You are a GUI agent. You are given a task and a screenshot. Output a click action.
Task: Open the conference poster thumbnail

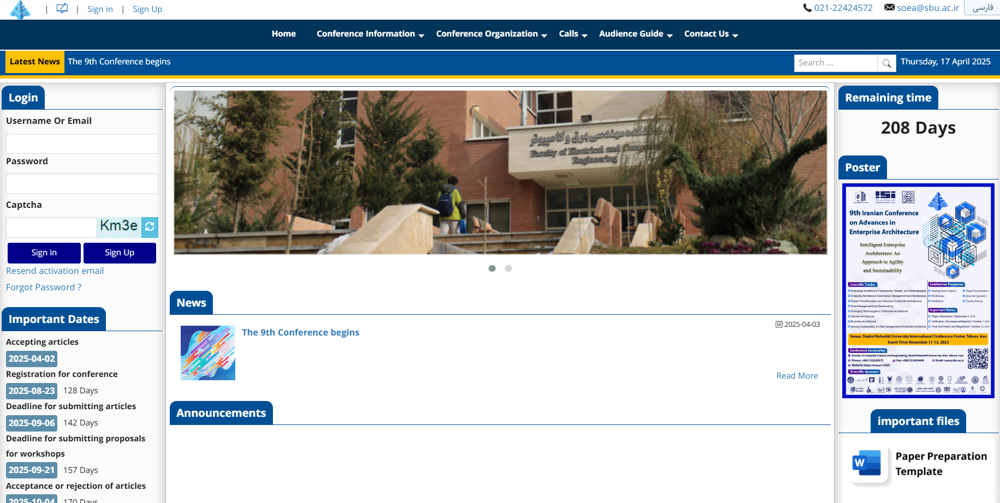pyautogui.click(x=917, y=290)
